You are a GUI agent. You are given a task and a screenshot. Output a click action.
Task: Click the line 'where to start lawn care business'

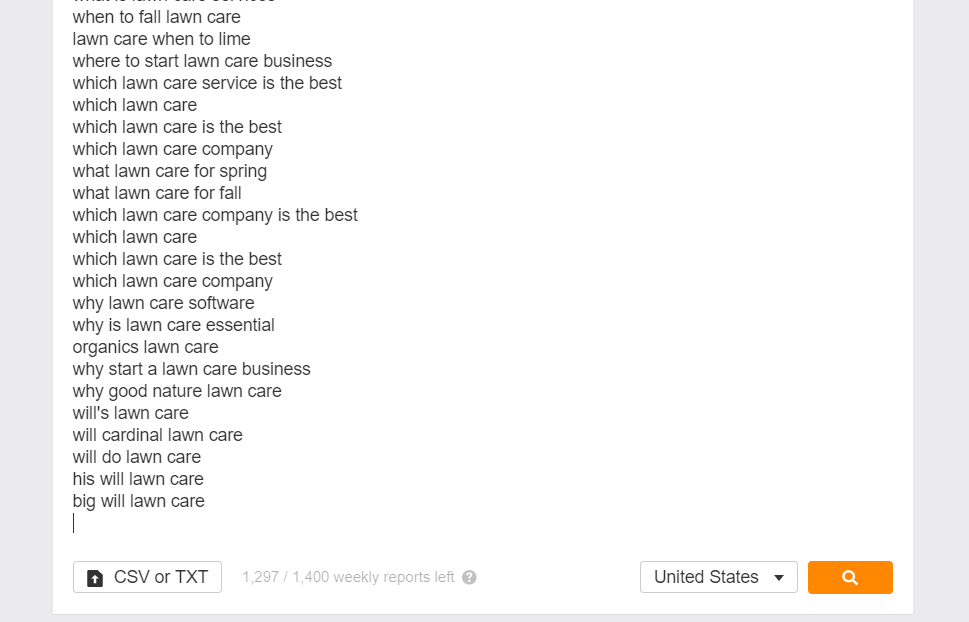coord(202,61)
